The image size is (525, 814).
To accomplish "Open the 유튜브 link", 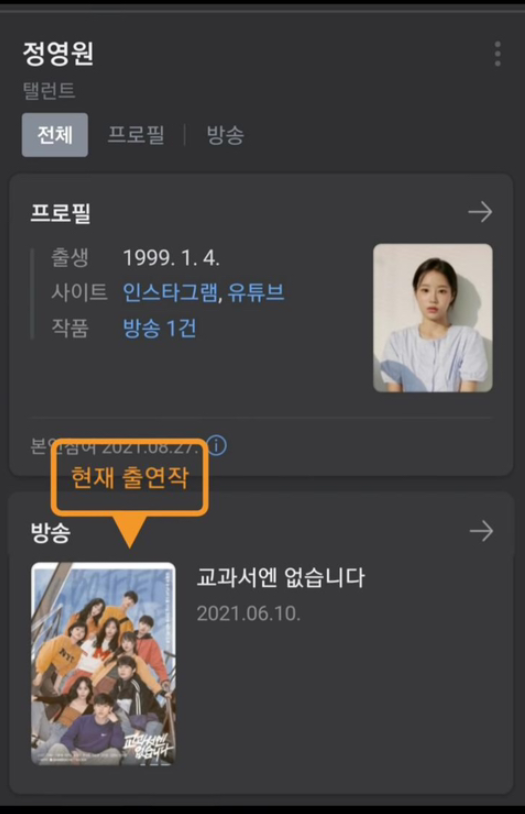I will point(256,293).
